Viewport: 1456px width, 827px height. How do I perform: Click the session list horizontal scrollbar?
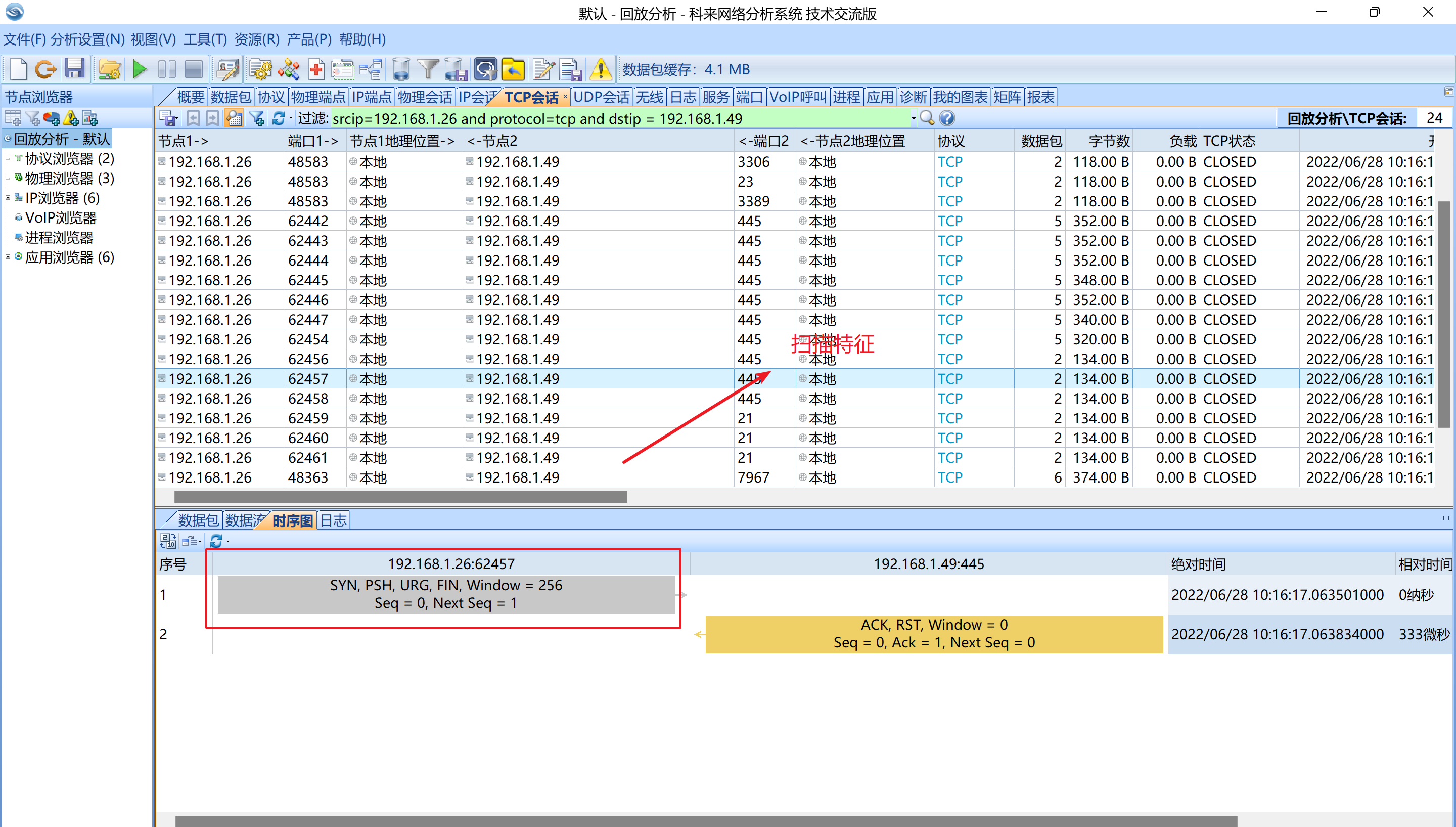coord(401,497)
